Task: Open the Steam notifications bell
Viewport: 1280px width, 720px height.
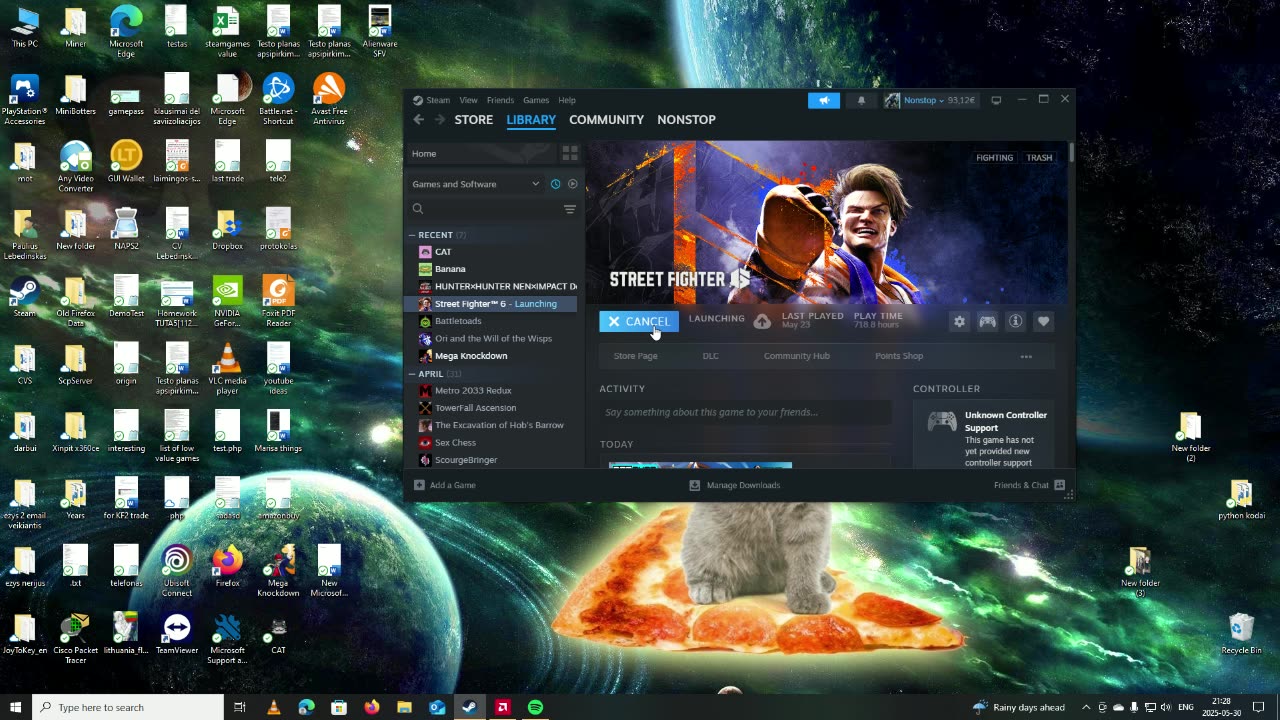Action: click(x=861, y=100)
